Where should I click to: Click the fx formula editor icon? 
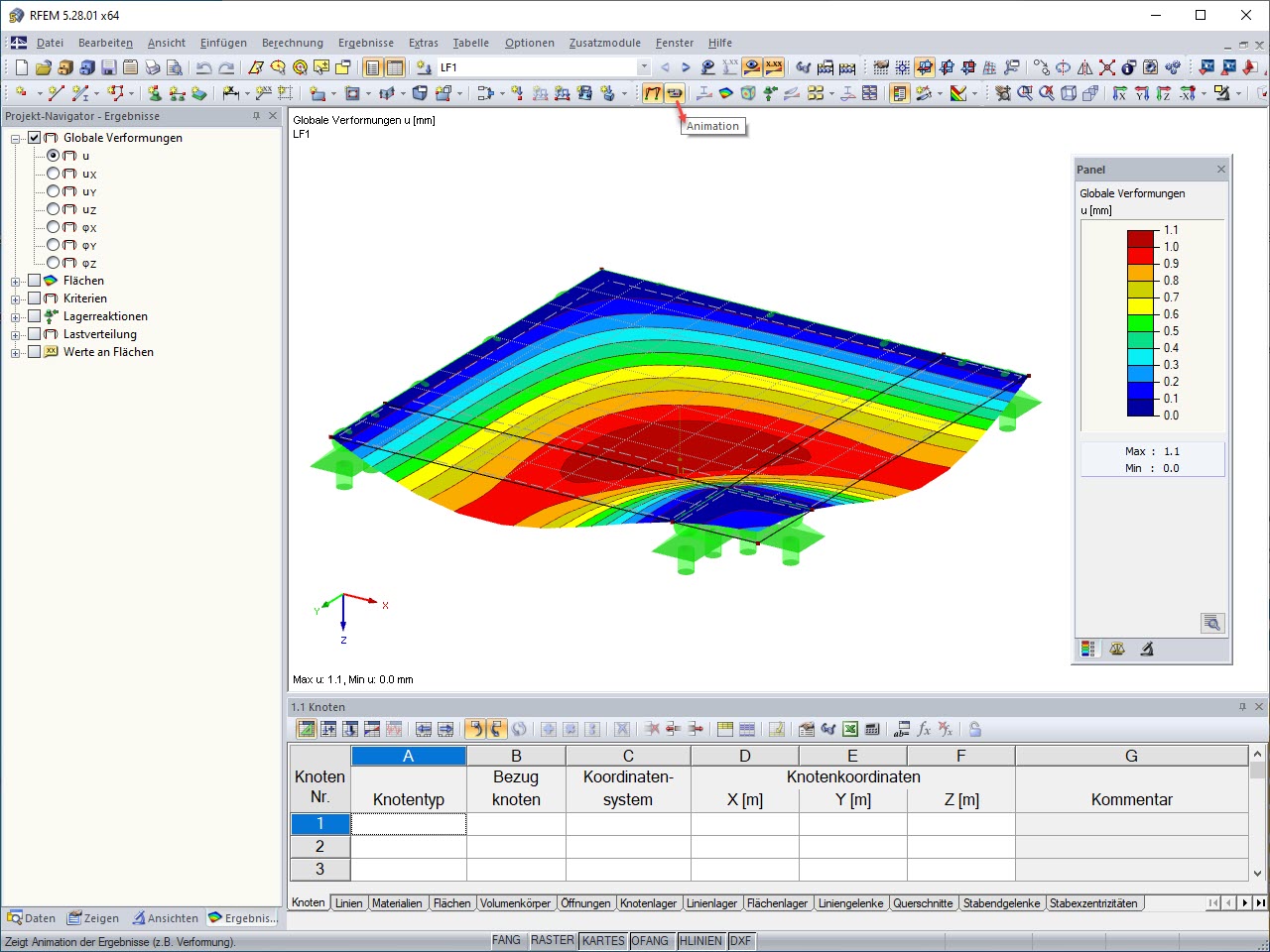pyautogui.click(x=924, y=729)
